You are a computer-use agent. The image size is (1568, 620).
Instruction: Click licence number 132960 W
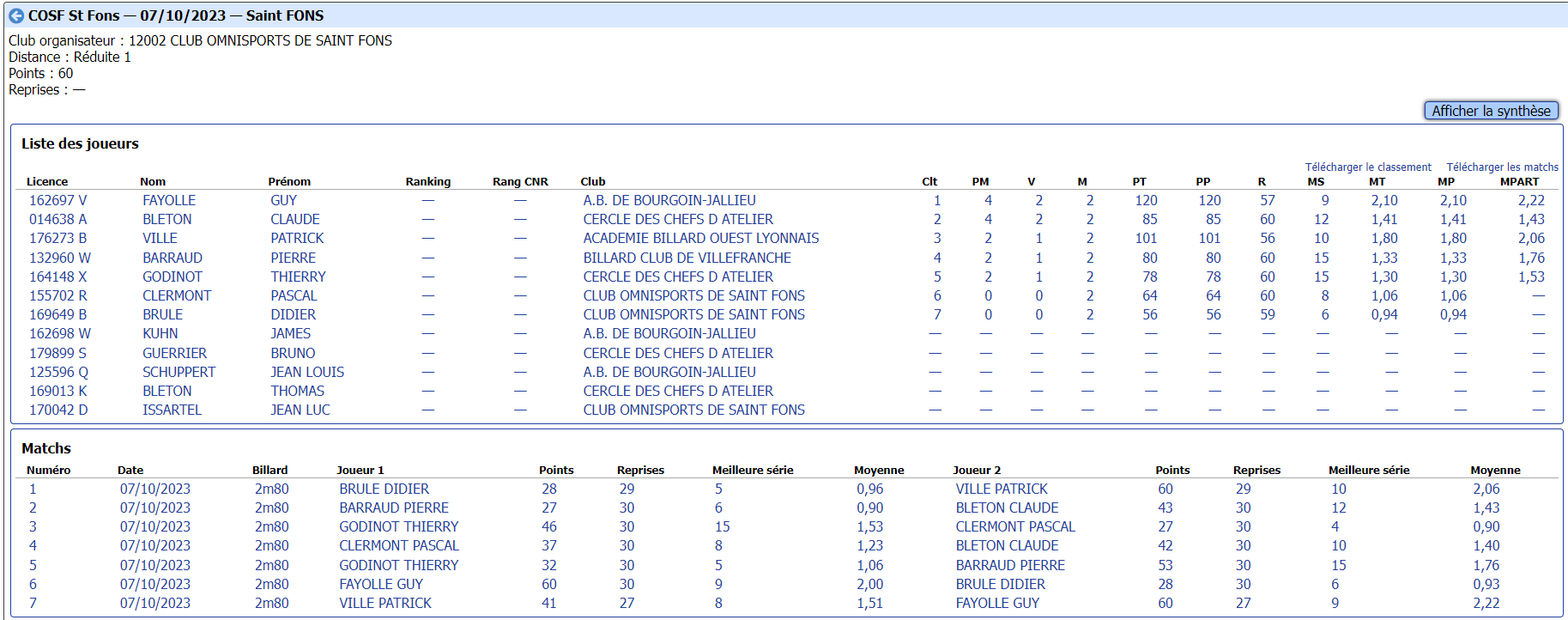(59, 258)
